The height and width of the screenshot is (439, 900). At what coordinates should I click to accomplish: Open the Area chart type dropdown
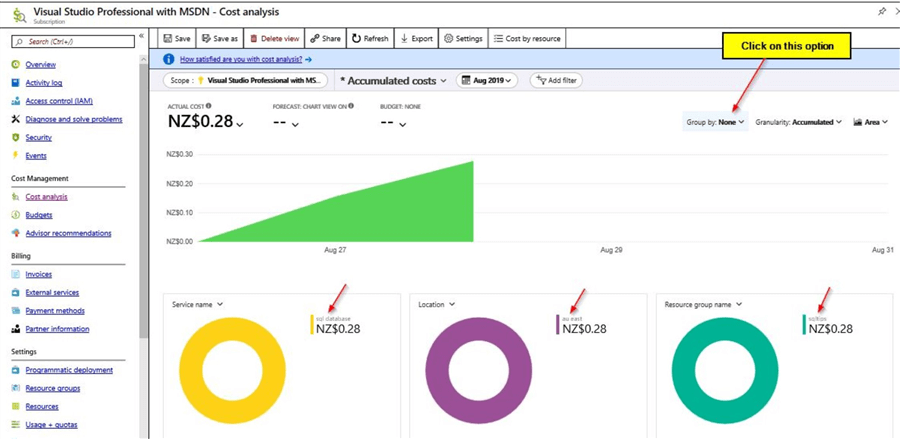[871, 122]
